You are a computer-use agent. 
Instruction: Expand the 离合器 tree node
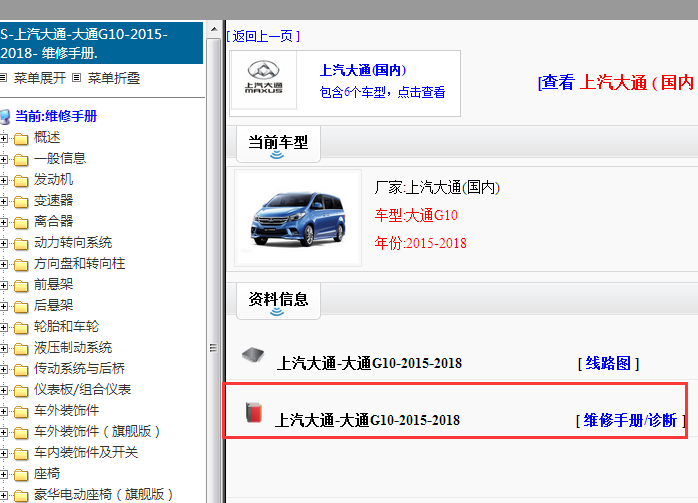click(4, 222)
